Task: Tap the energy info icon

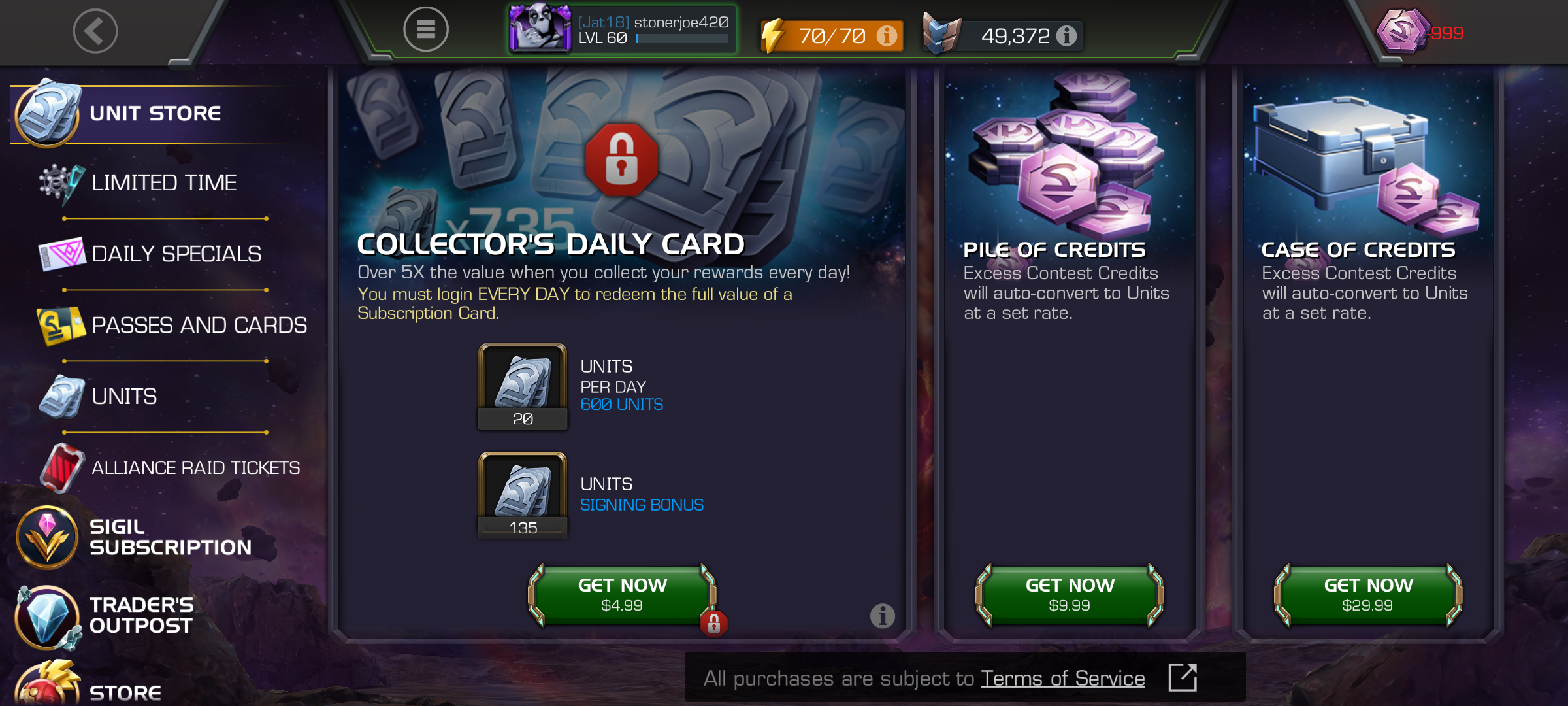Action: click(887, 35)
